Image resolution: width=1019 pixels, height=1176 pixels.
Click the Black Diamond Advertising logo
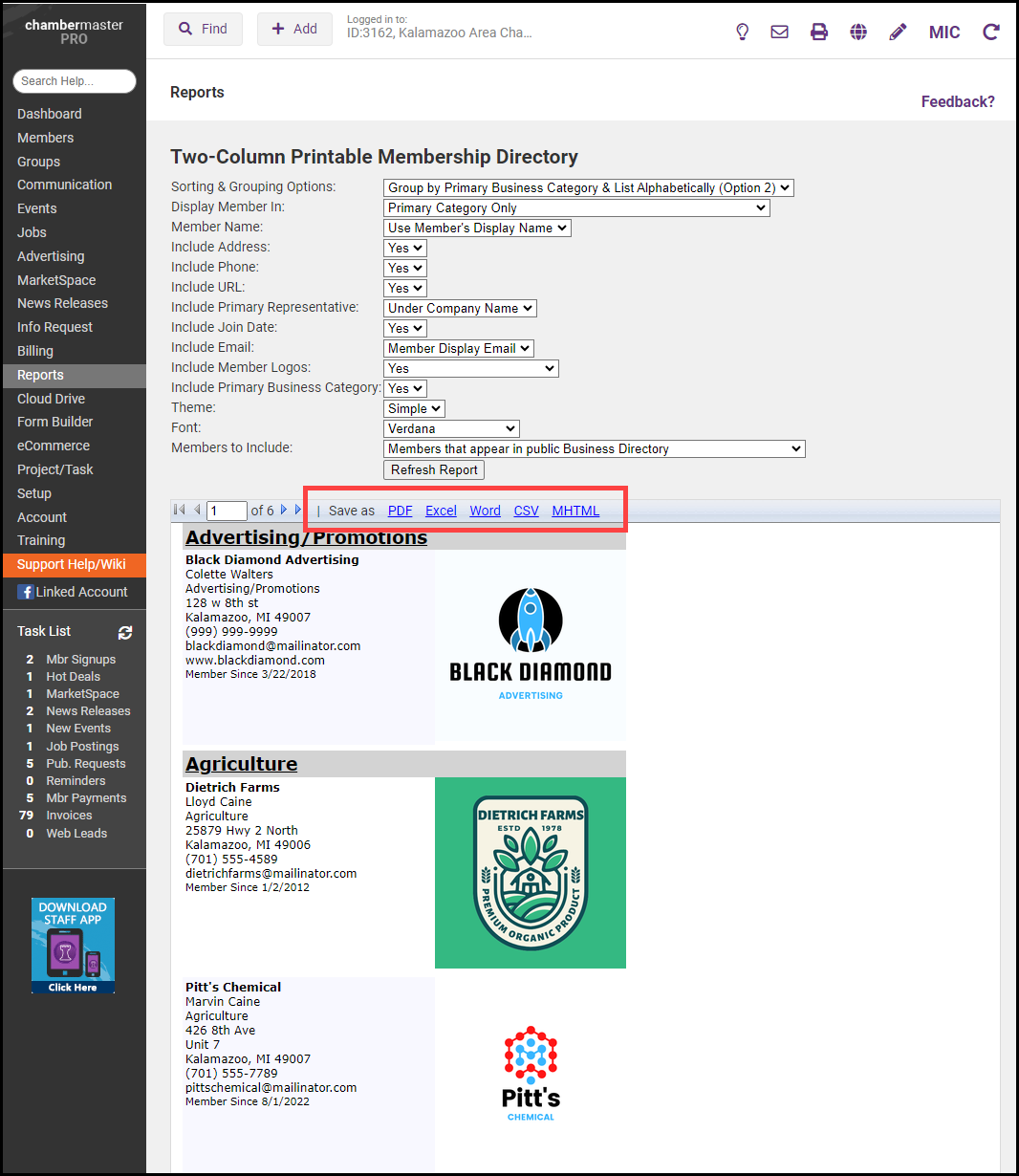pos(531,645)
